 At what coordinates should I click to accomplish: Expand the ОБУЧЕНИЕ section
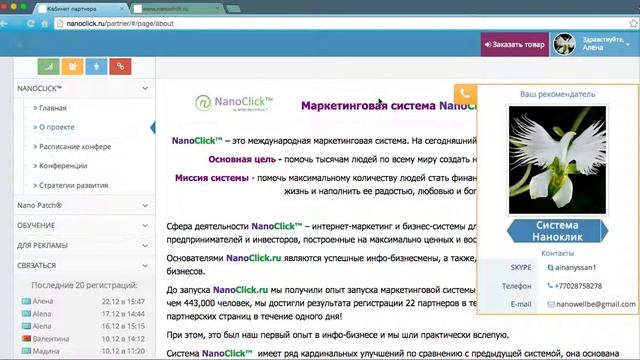84,225
